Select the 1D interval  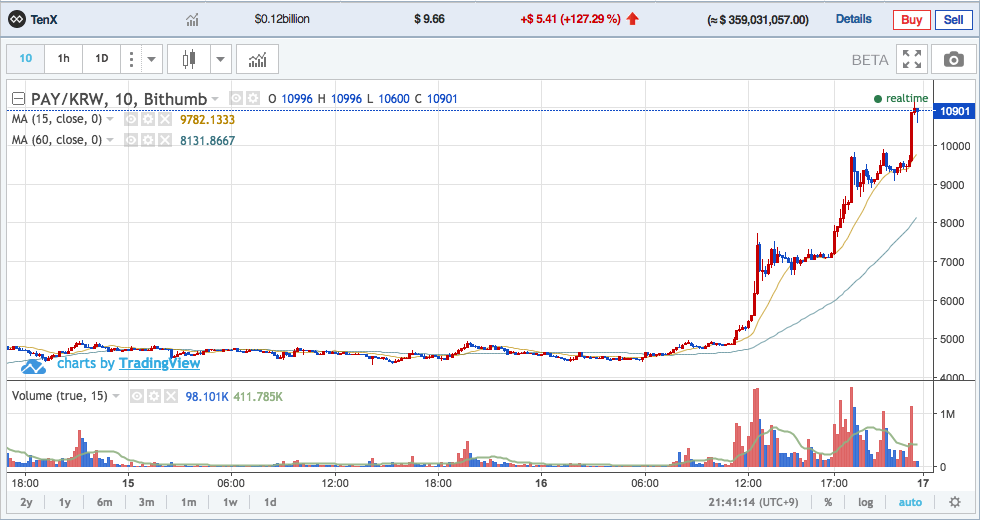pyautogui.click(x=101, y=59)
